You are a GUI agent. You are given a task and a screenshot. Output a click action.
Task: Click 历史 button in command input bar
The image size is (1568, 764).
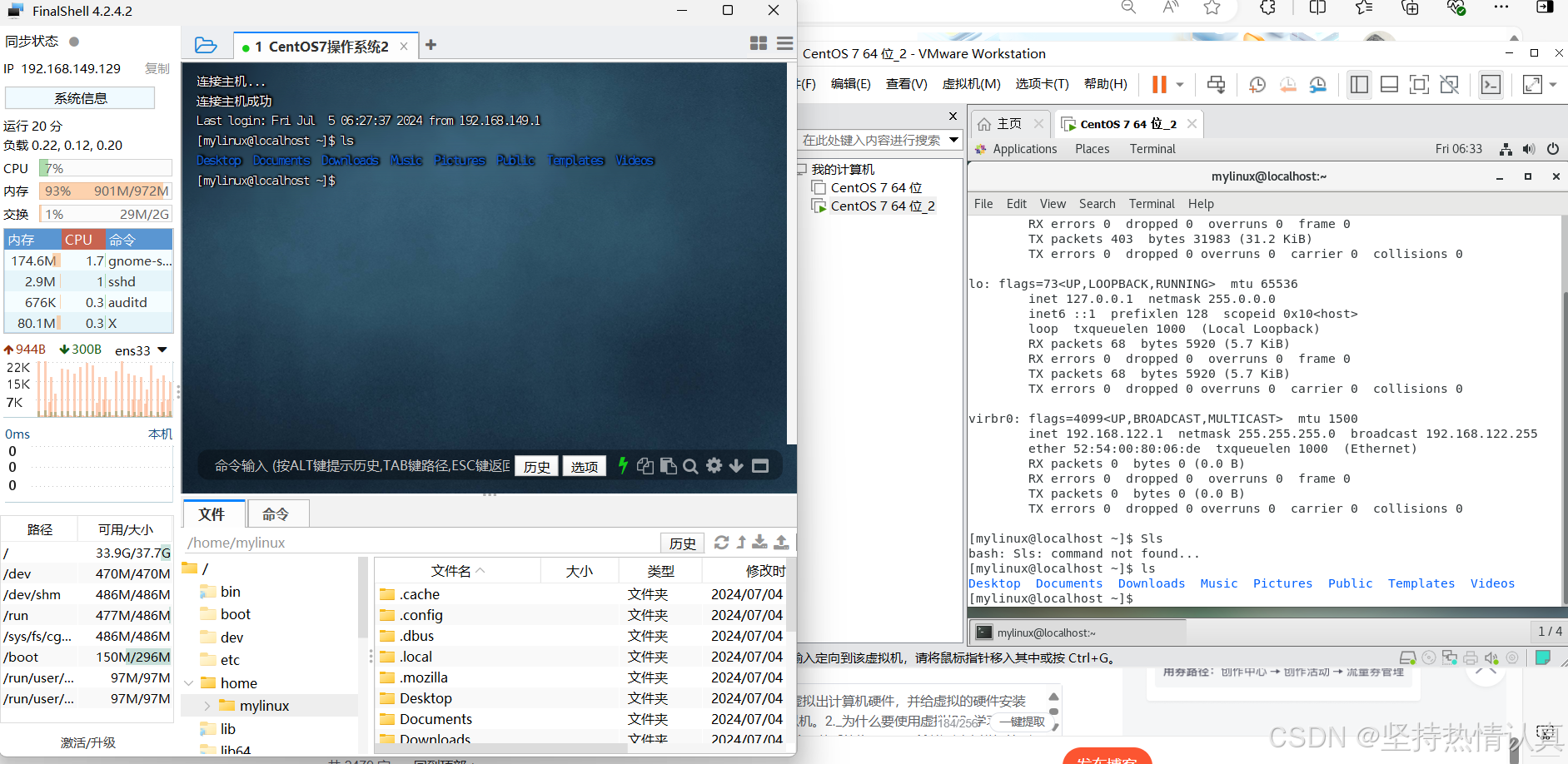point(537,466)
